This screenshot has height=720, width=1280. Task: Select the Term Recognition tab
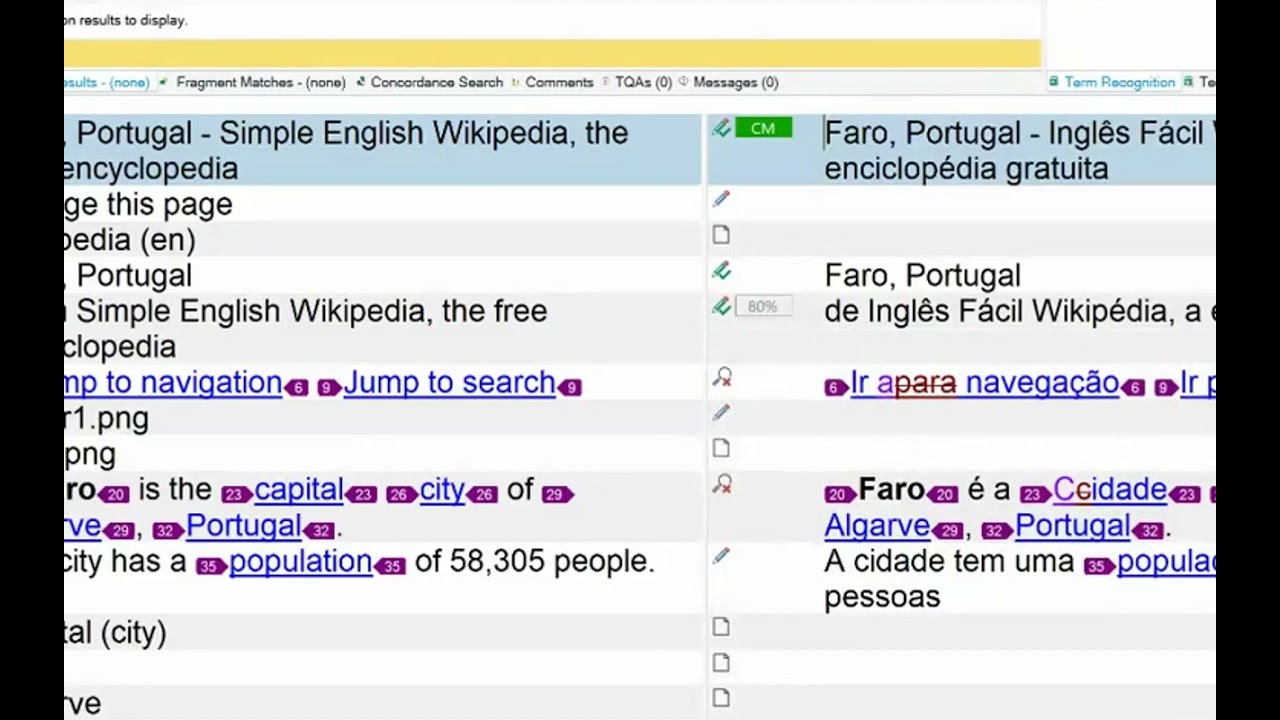pos(1119,82)
